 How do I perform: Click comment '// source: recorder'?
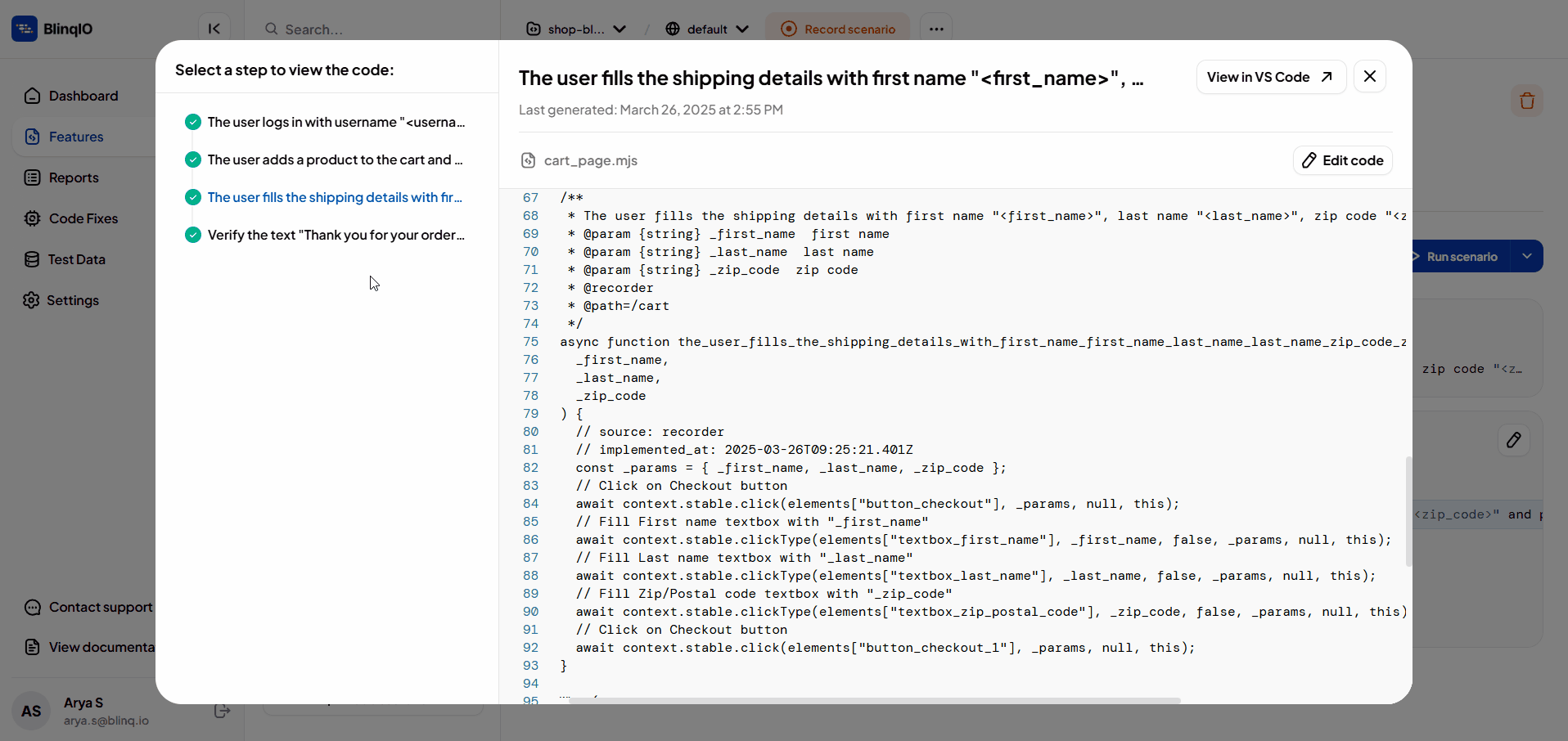point(650,432)
